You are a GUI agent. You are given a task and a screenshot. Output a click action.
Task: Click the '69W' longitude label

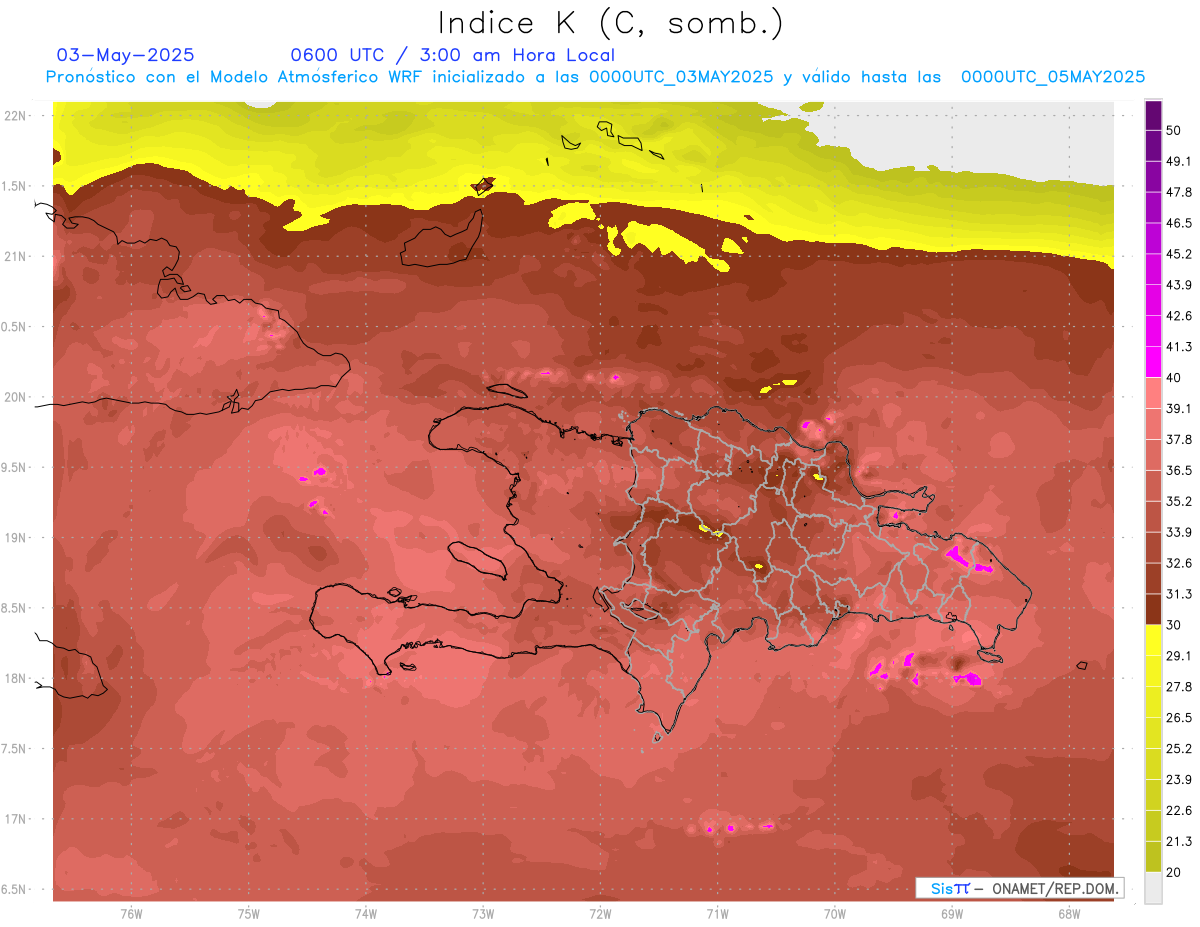[x=952, y=914]
